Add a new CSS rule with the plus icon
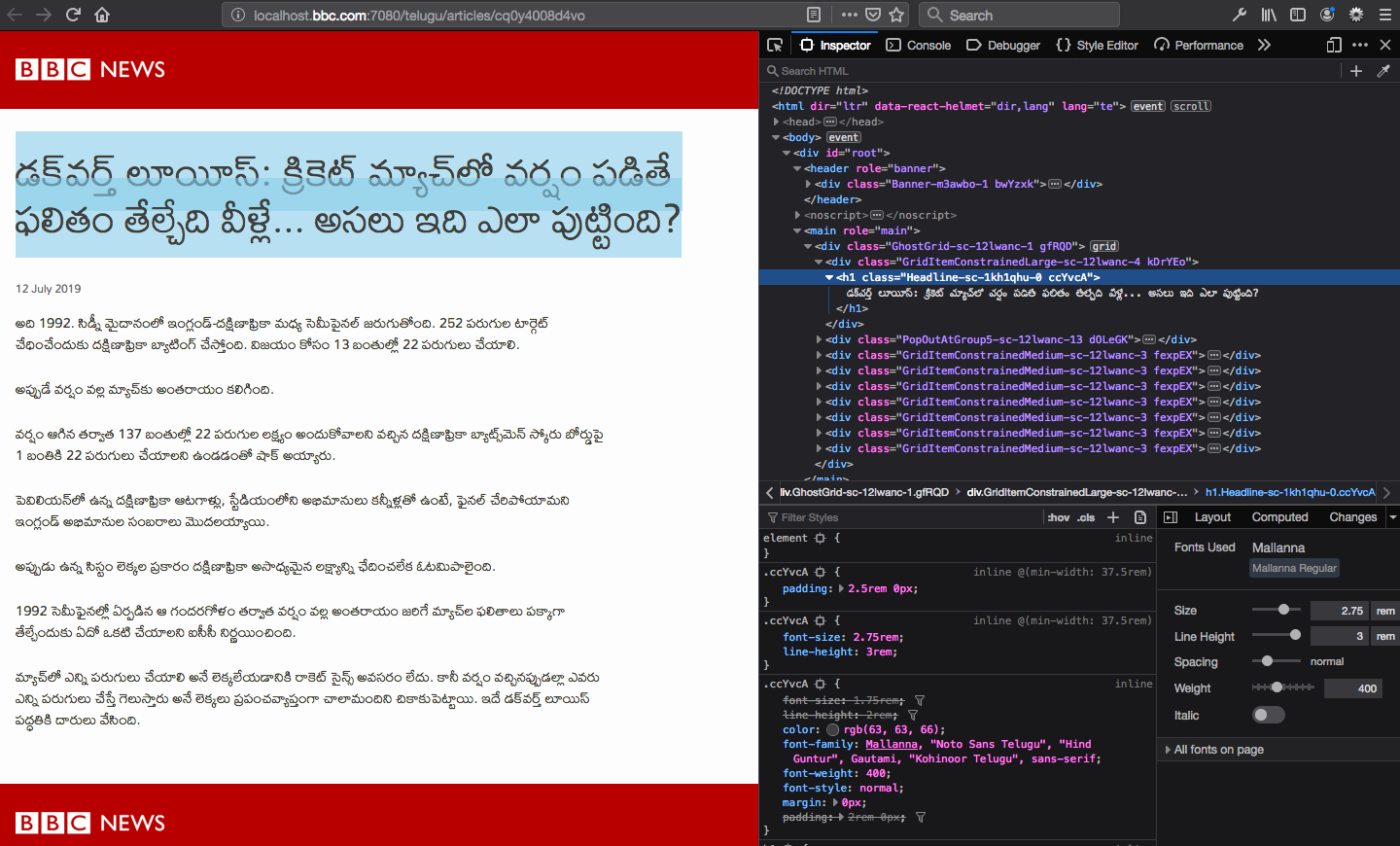 tap(1112, 517)
